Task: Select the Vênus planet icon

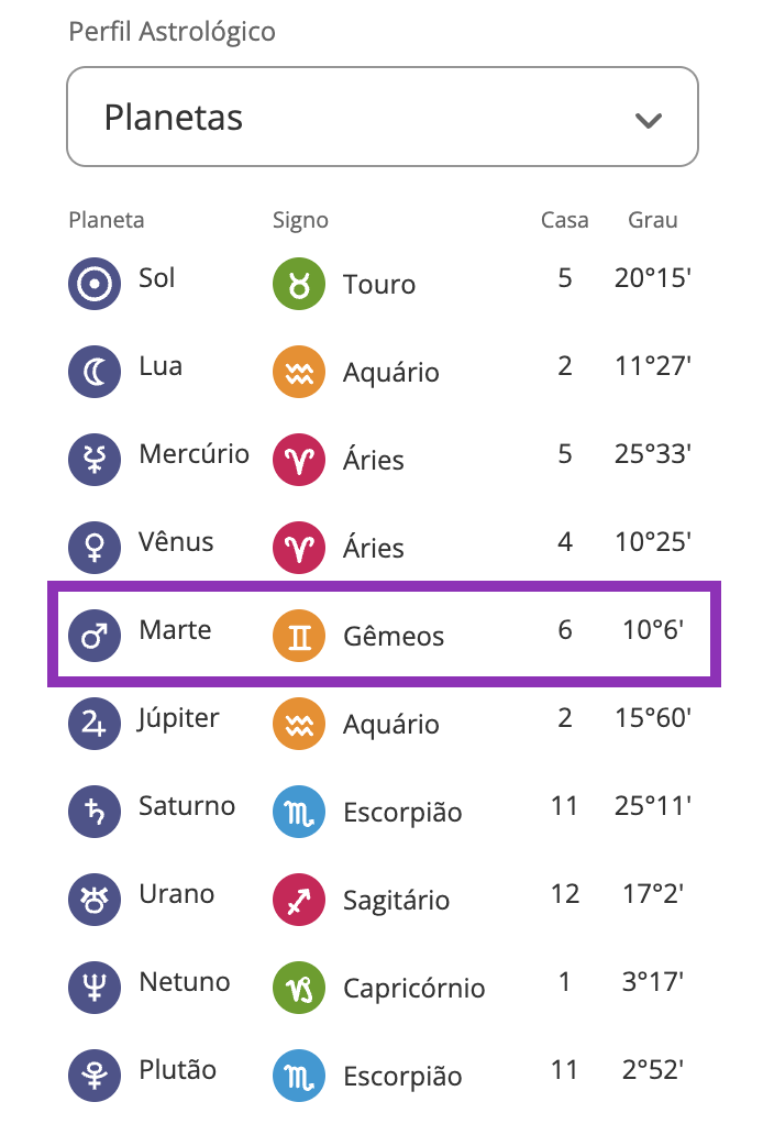Action: click(93, 548)
